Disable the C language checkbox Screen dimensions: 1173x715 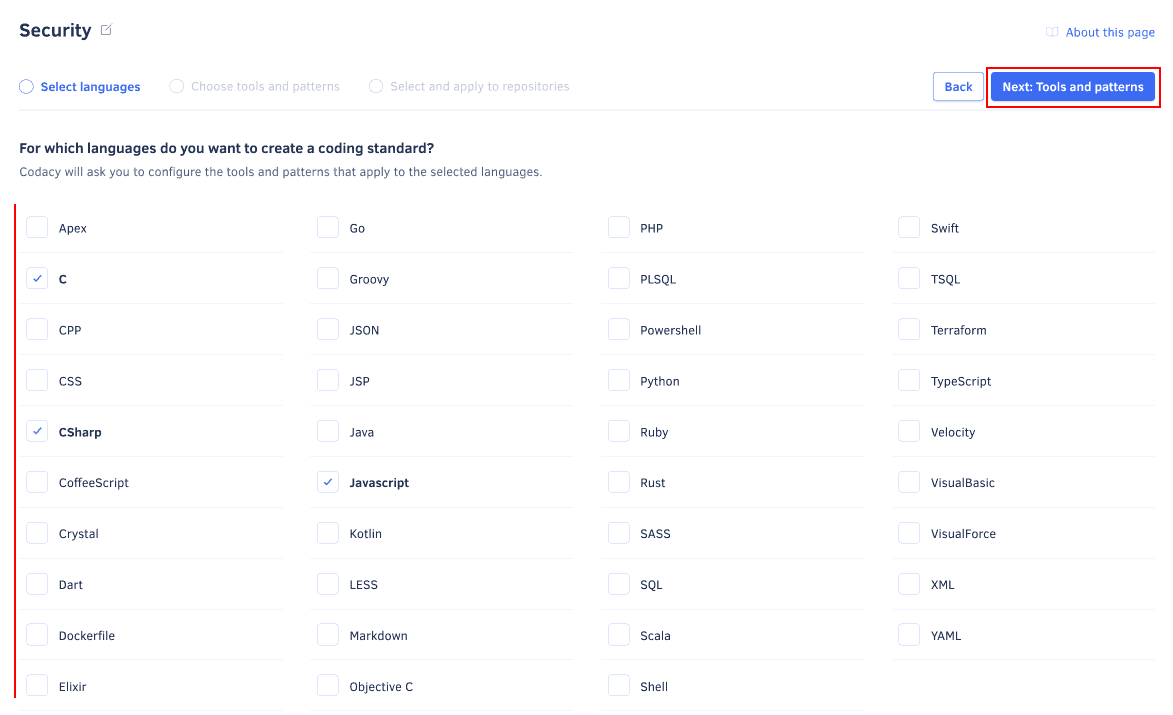37,278
